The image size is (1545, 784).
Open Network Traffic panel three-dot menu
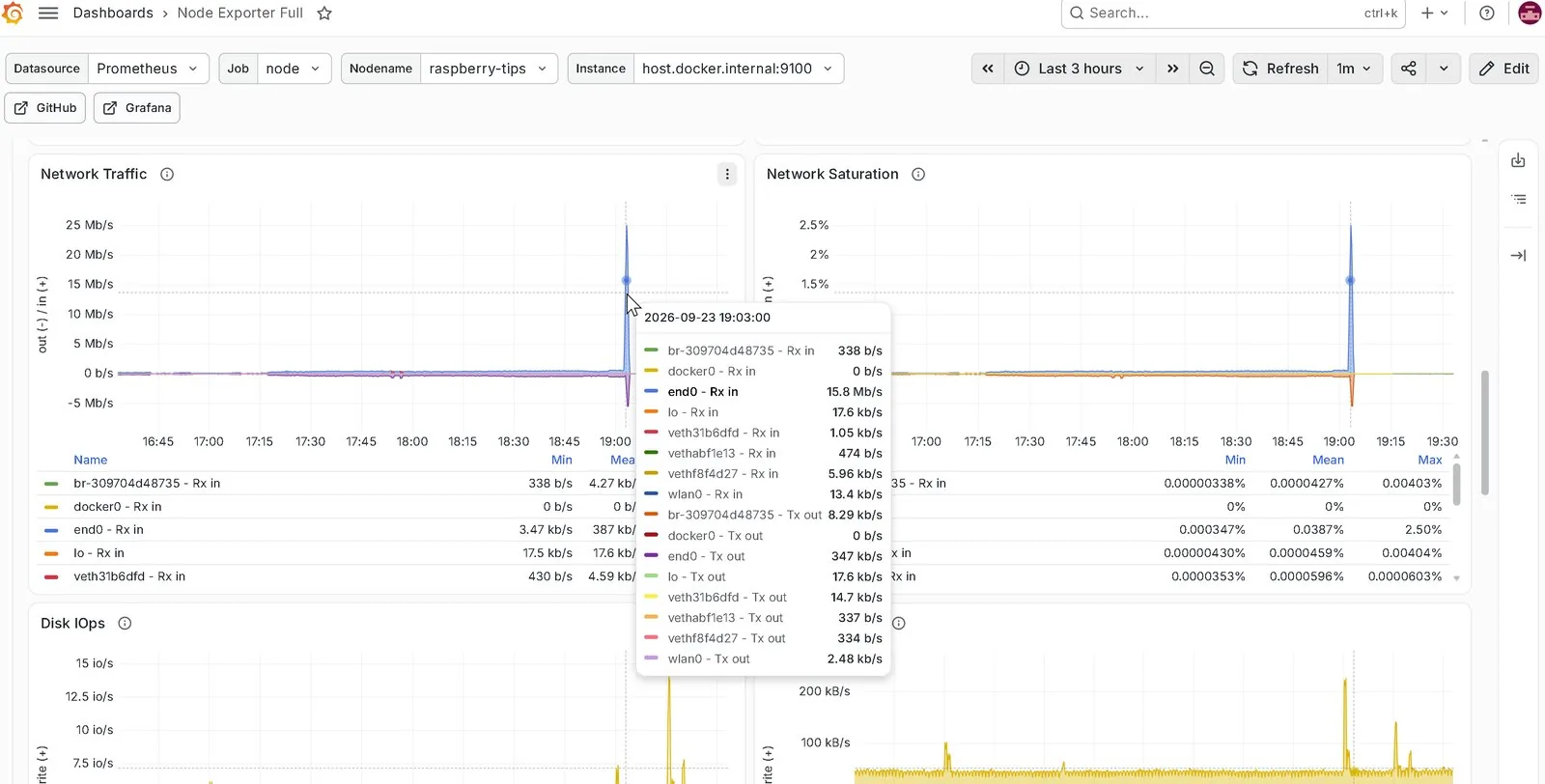(727, 174)
